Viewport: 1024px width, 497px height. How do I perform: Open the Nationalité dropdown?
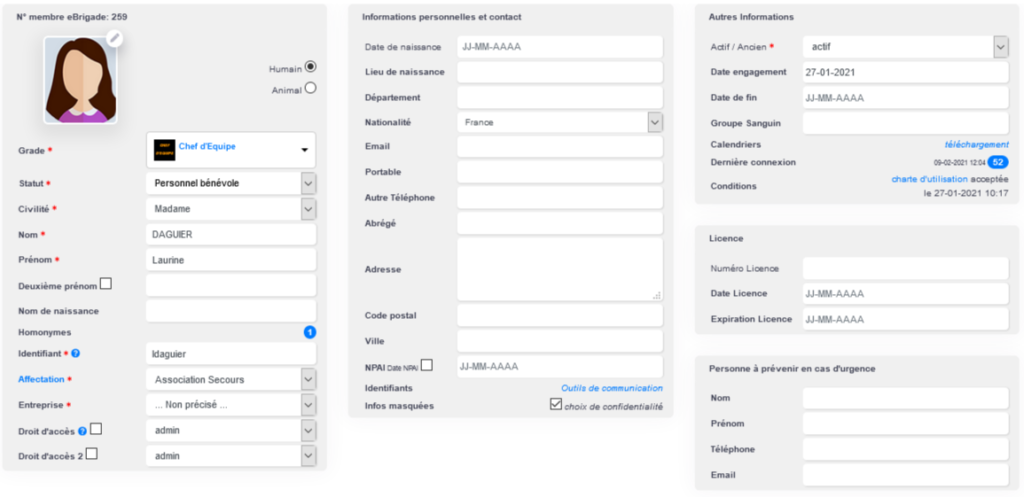pyautogui.click(x=655, y=122)
